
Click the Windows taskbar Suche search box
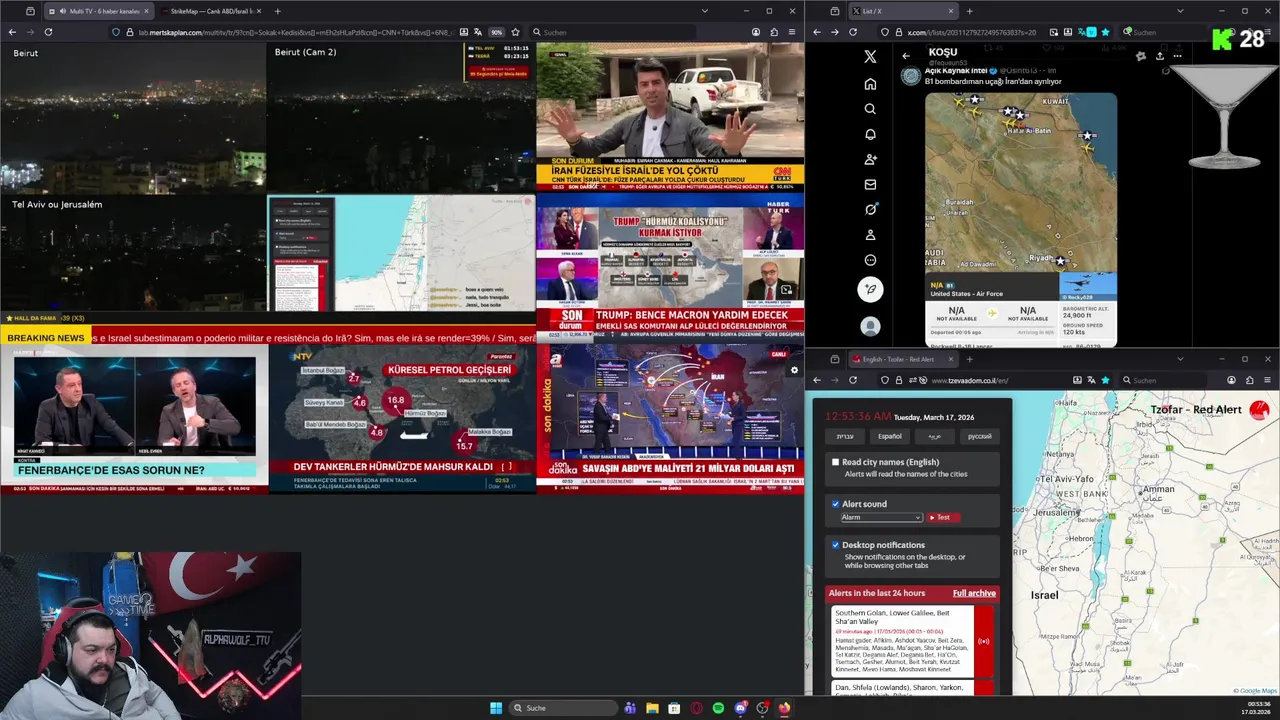pos(562,708)
